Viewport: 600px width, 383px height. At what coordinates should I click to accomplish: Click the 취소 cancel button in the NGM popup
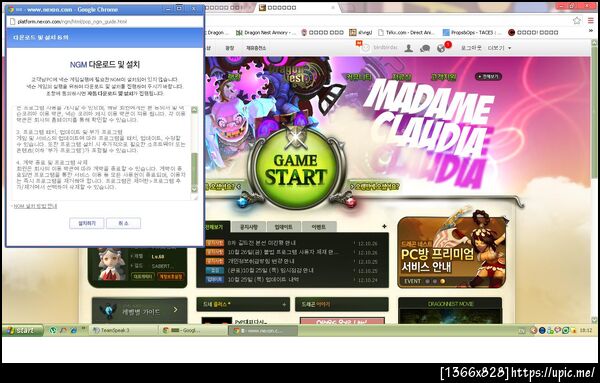pos(123,223)
